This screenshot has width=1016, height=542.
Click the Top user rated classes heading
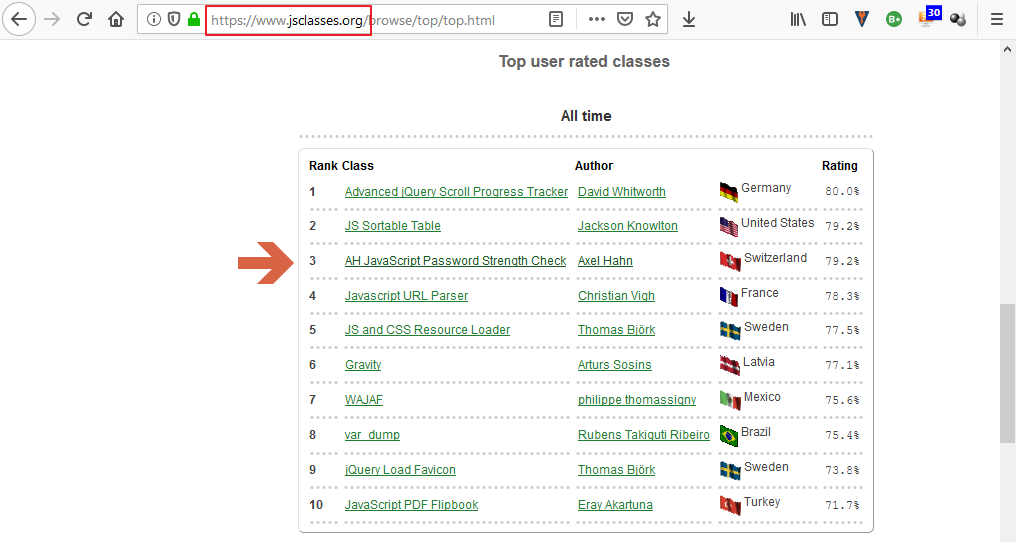click(584, 62)
